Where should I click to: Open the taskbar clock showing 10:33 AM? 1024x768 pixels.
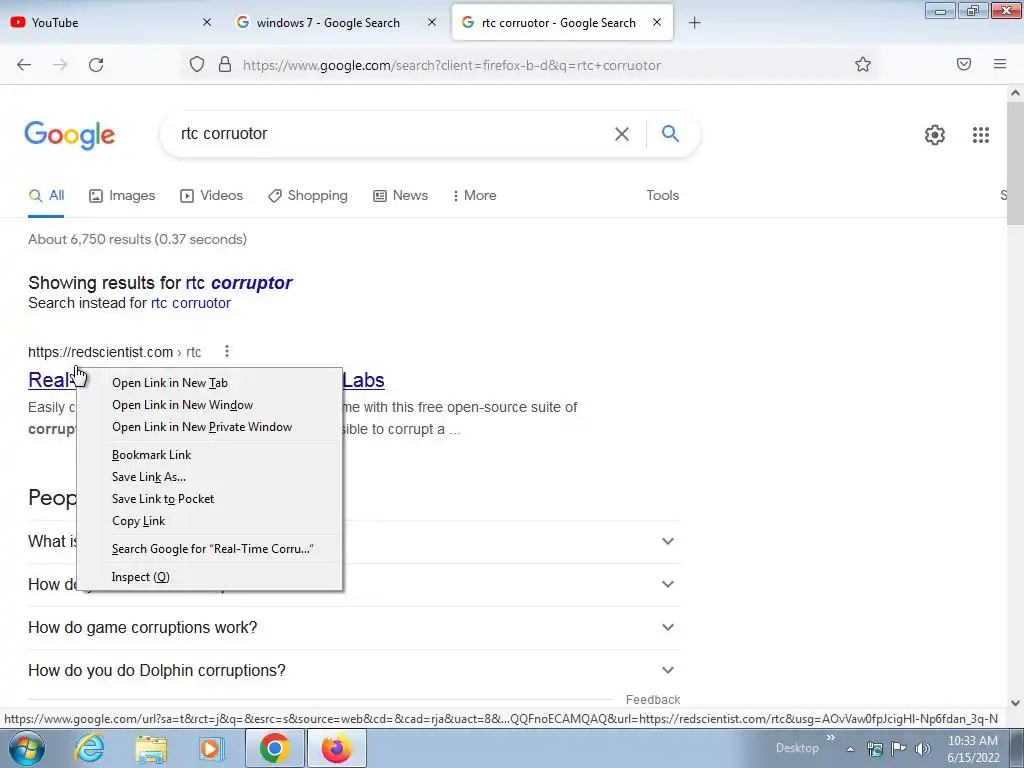point(973,748)
